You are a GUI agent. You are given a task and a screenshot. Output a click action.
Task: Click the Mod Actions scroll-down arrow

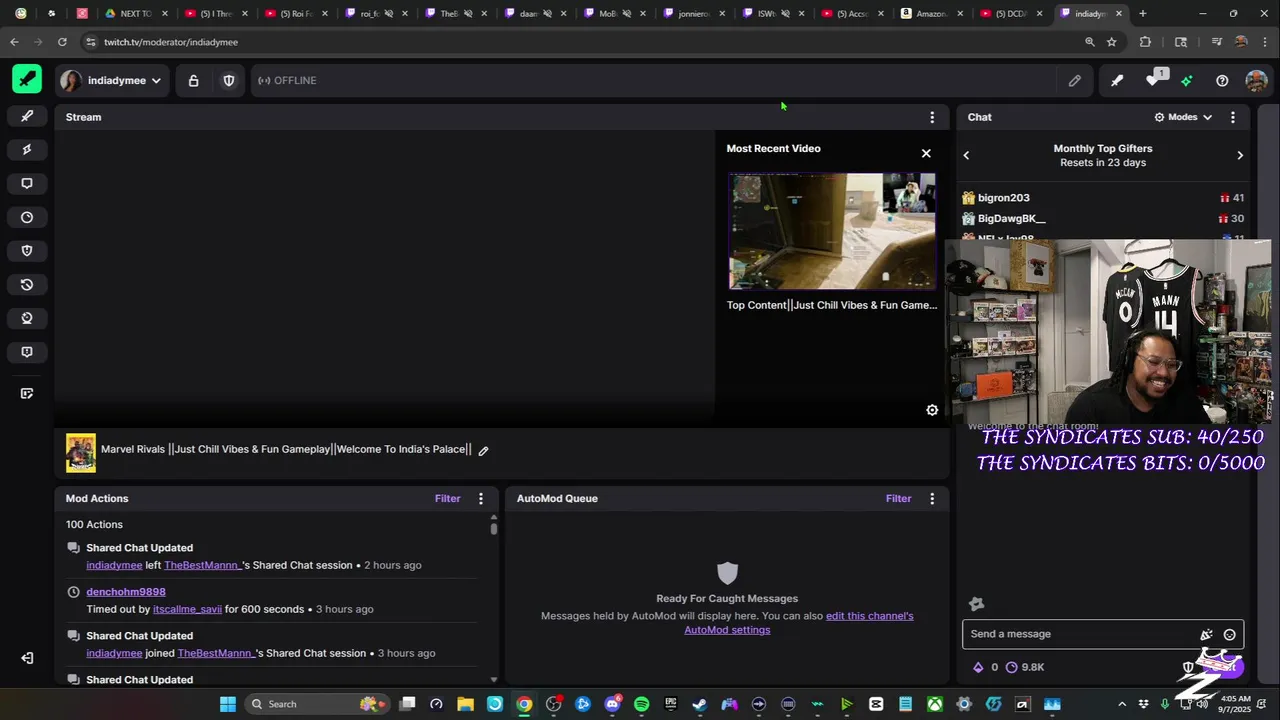(x=494, y=679)
